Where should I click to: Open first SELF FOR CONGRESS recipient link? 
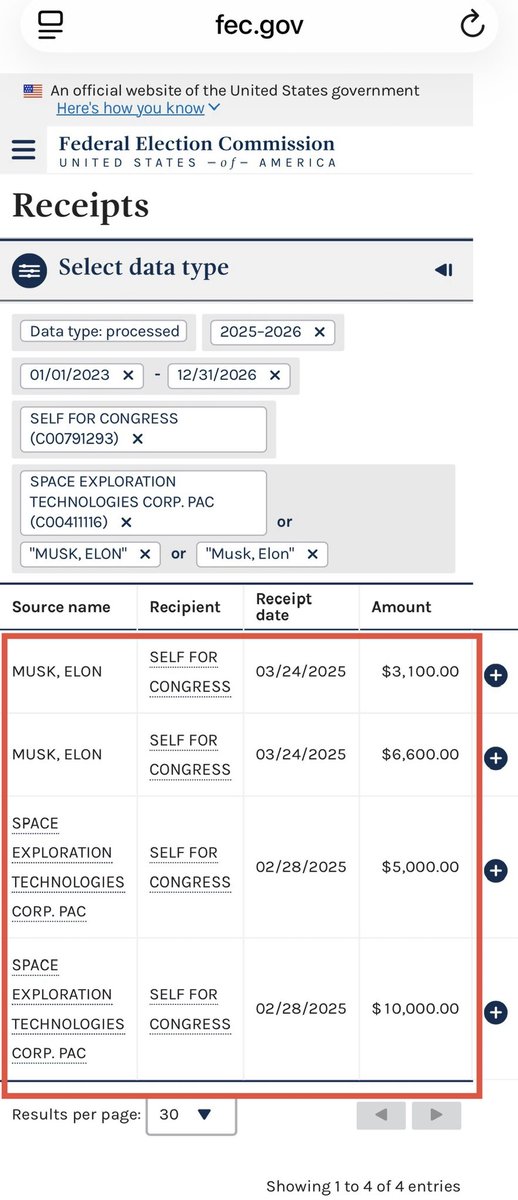point(190,672)
